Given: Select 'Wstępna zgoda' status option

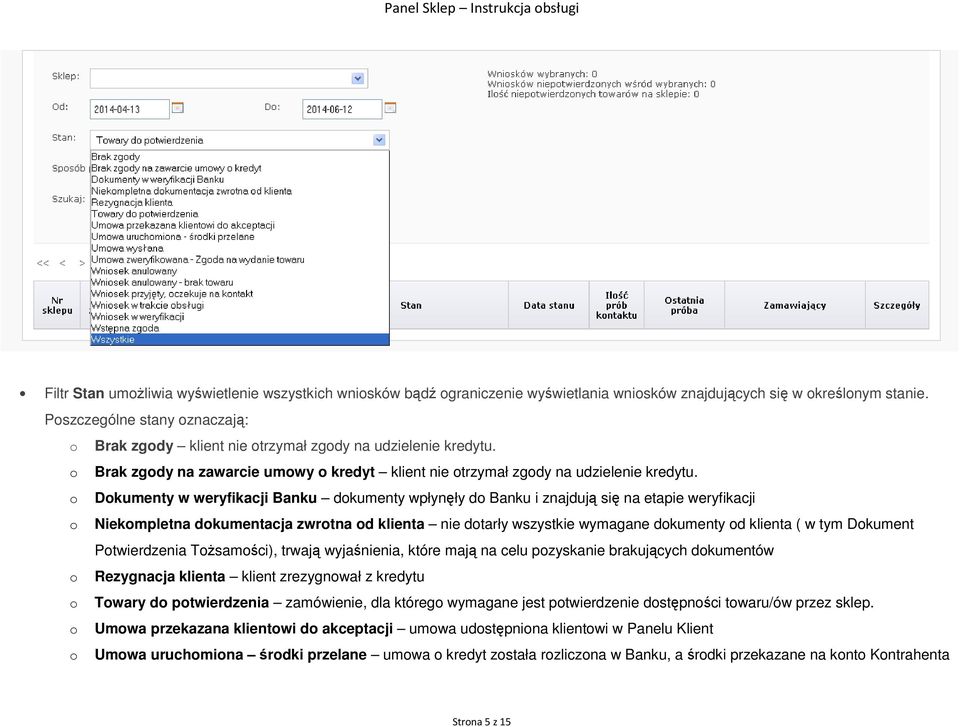Looking at the screenshot, I should [x=239, y=328].
